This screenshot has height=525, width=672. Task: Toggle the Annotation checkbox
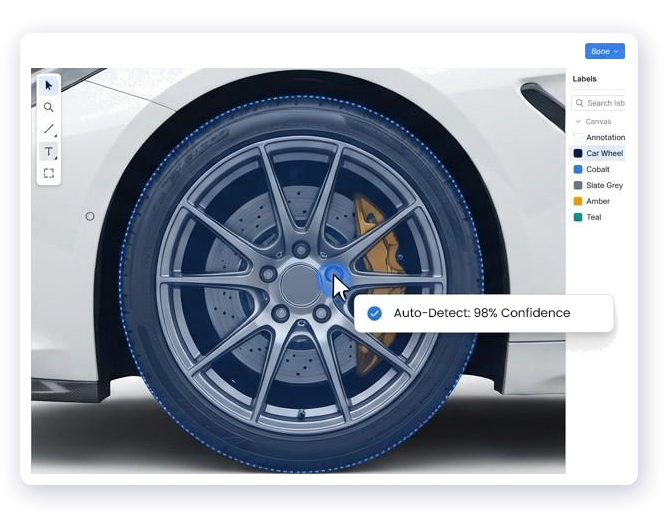pos(578,137)
